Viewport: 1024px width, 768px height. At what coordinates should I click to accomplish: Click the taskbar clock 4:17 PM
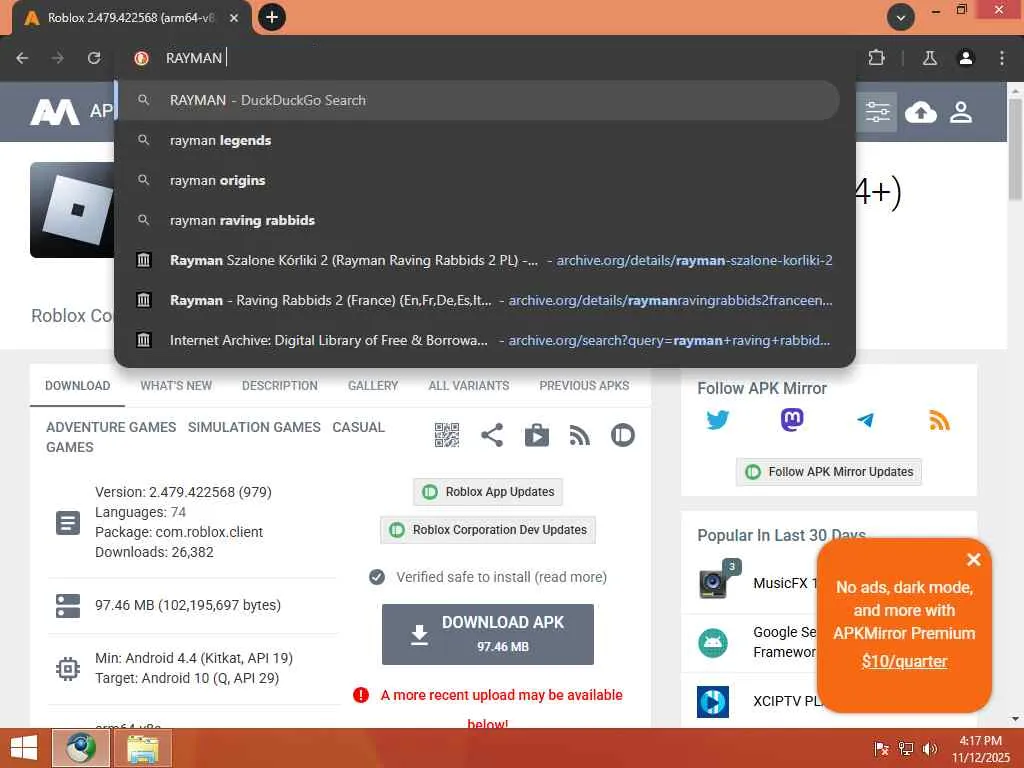[980, 741]
